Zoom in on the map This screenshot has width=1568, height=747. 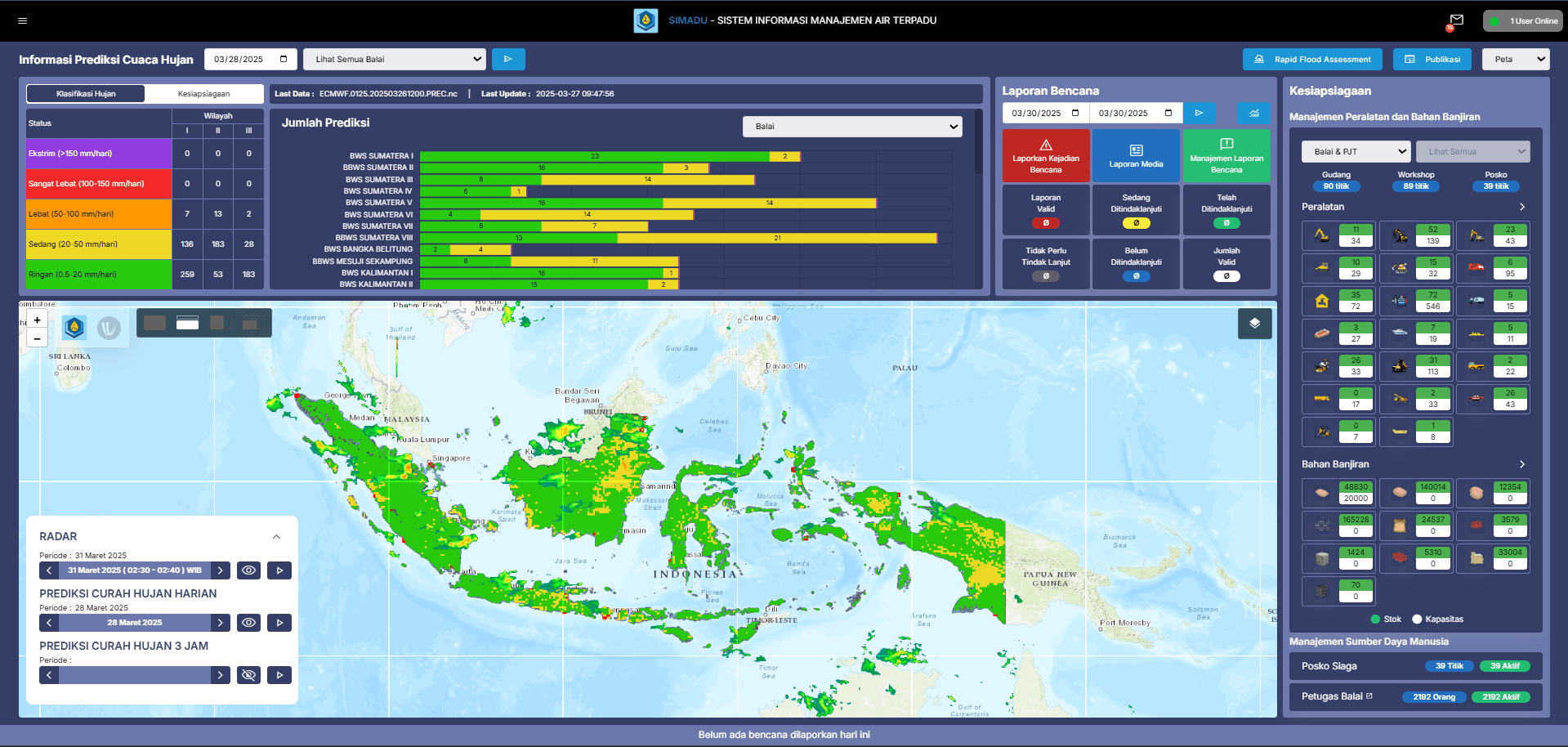point(37,320)
